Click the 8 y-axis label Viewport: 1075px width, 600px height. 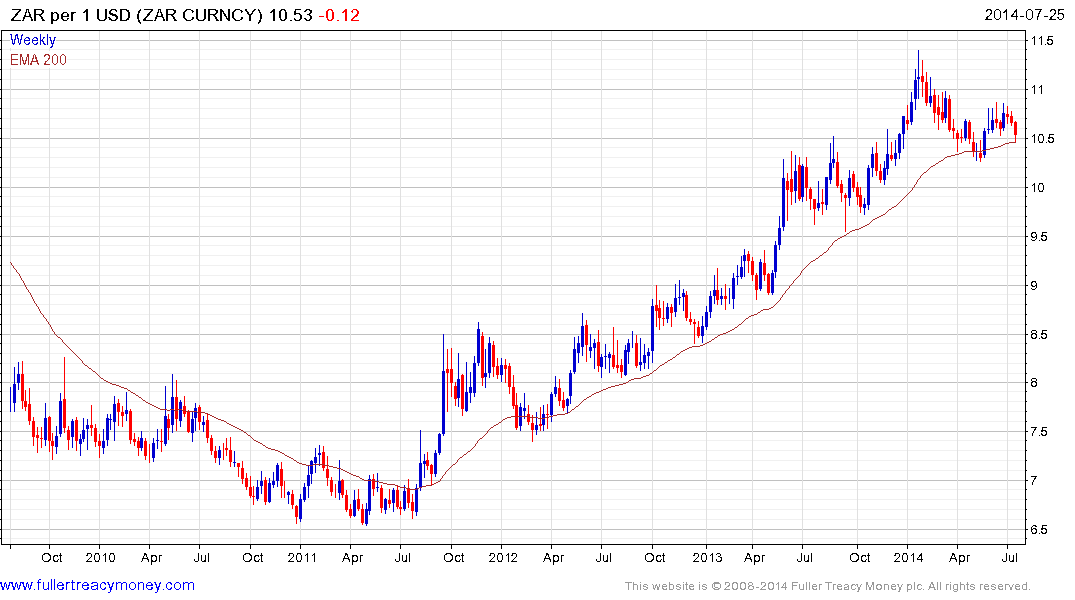[1035, 383]
